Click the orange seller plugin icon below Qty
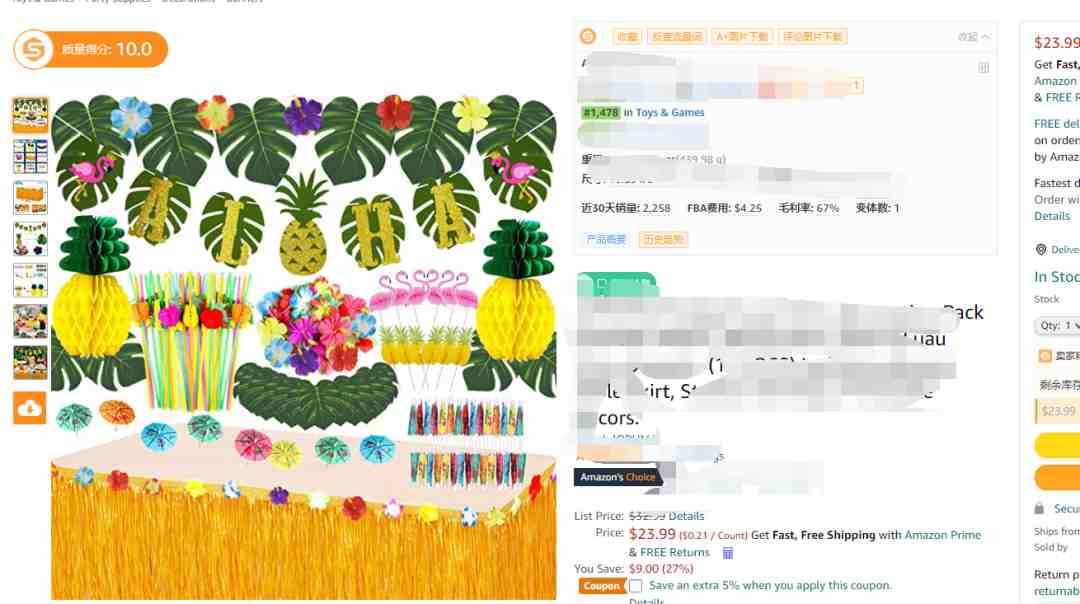Image resolution: width=1080 pixels, height=604 pixels. (x=1045, y=355)
